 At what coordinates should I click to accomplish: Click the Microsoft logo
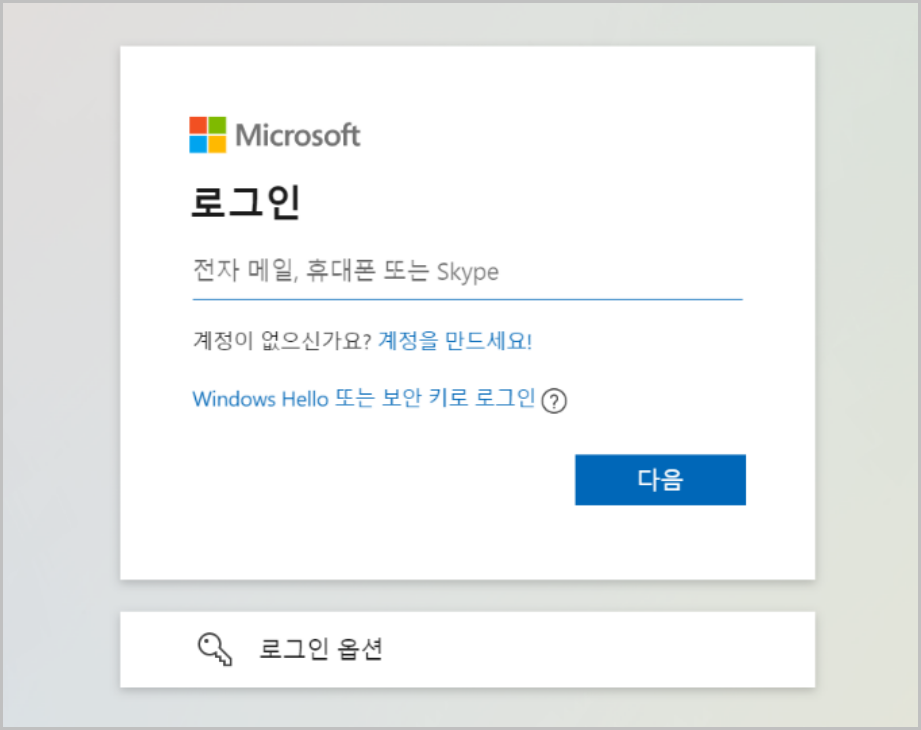274,135
